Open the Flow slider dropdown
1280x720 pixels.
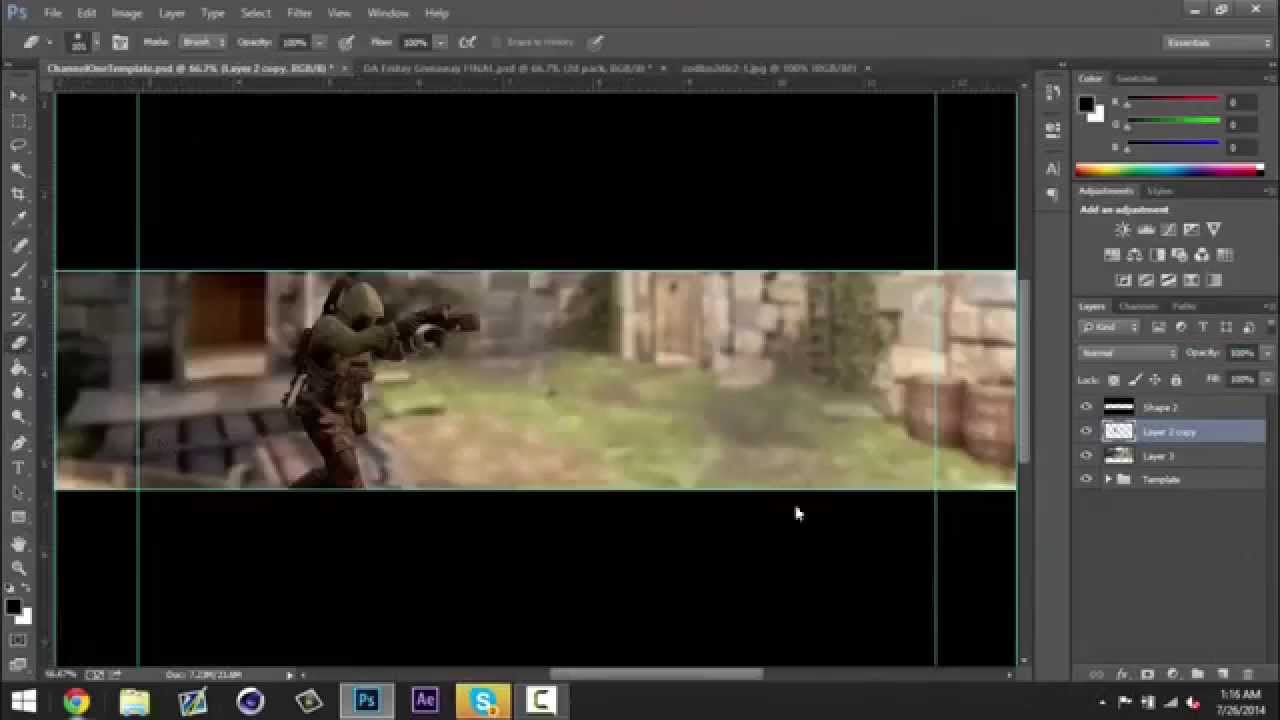(x=440, y=43)
